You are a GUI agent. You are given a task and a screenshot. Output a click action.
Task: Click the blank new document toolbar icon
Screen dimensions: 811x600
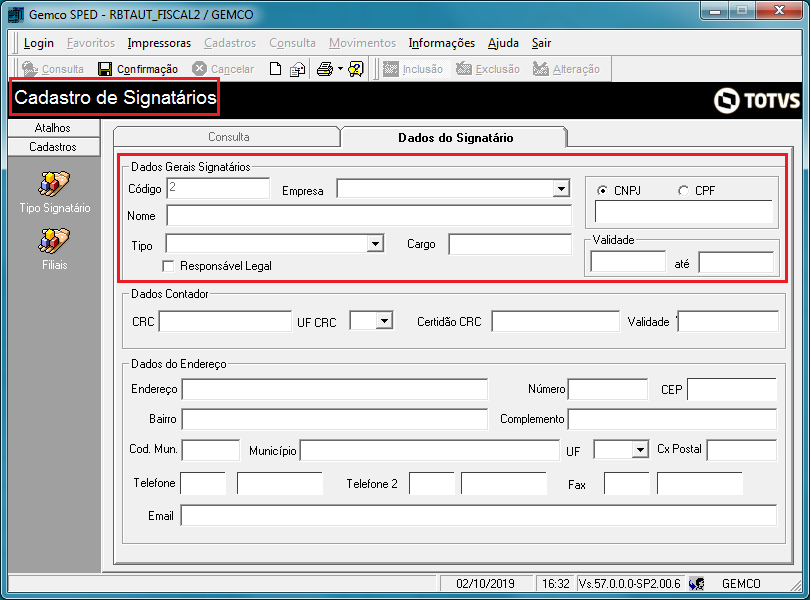[276, 69]
